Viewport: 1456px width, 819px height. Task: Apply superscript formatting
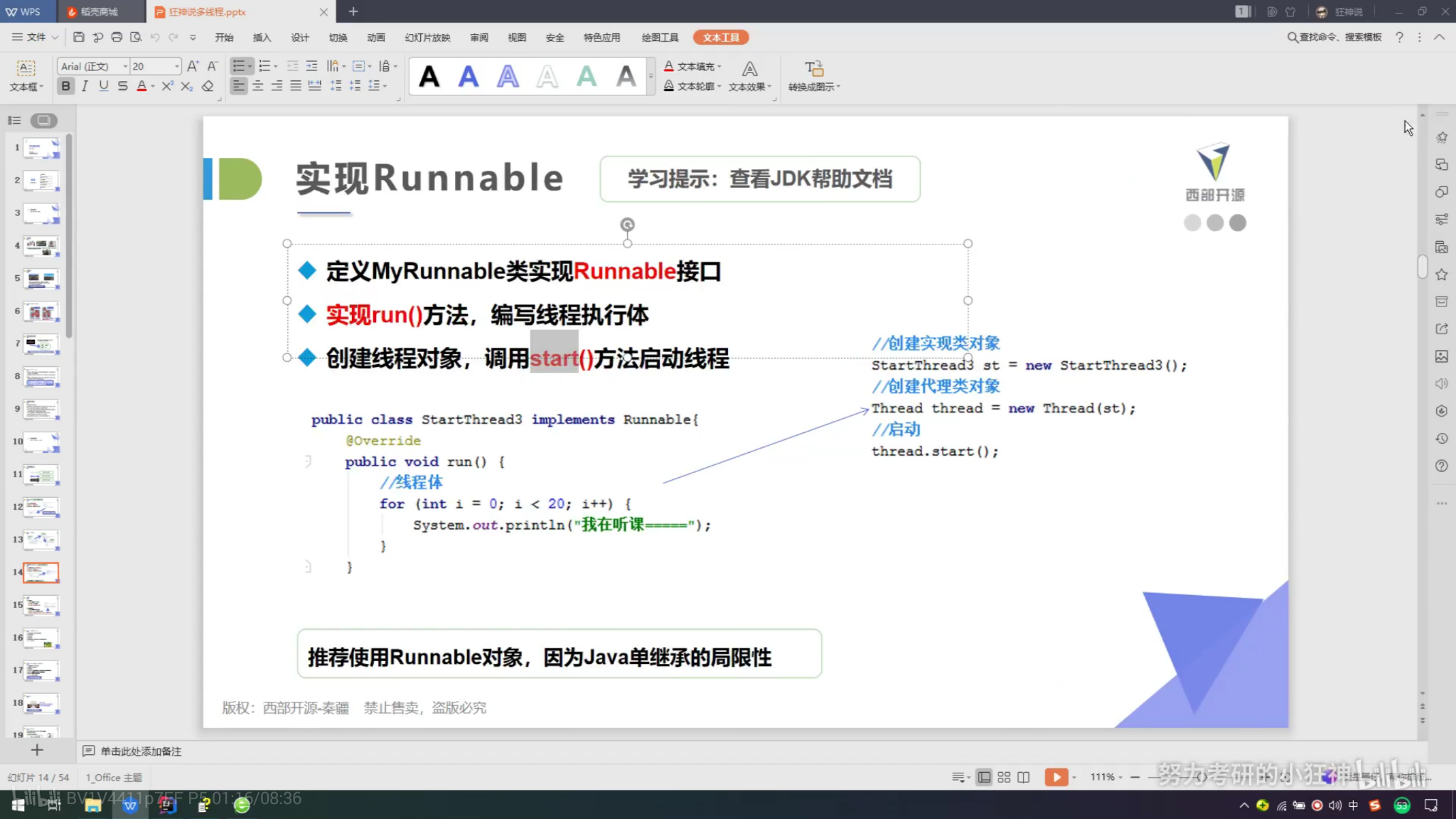coord(167,86)
